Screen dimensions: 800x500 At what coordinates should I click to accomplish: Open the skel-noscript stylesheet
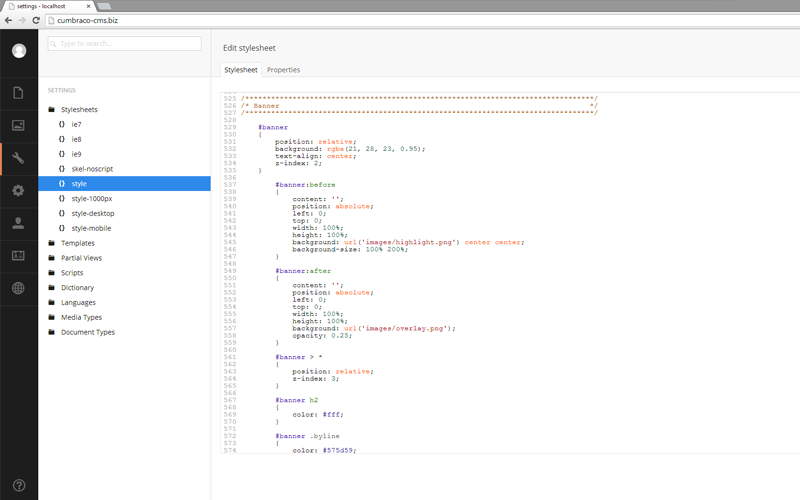pos(92,168)
